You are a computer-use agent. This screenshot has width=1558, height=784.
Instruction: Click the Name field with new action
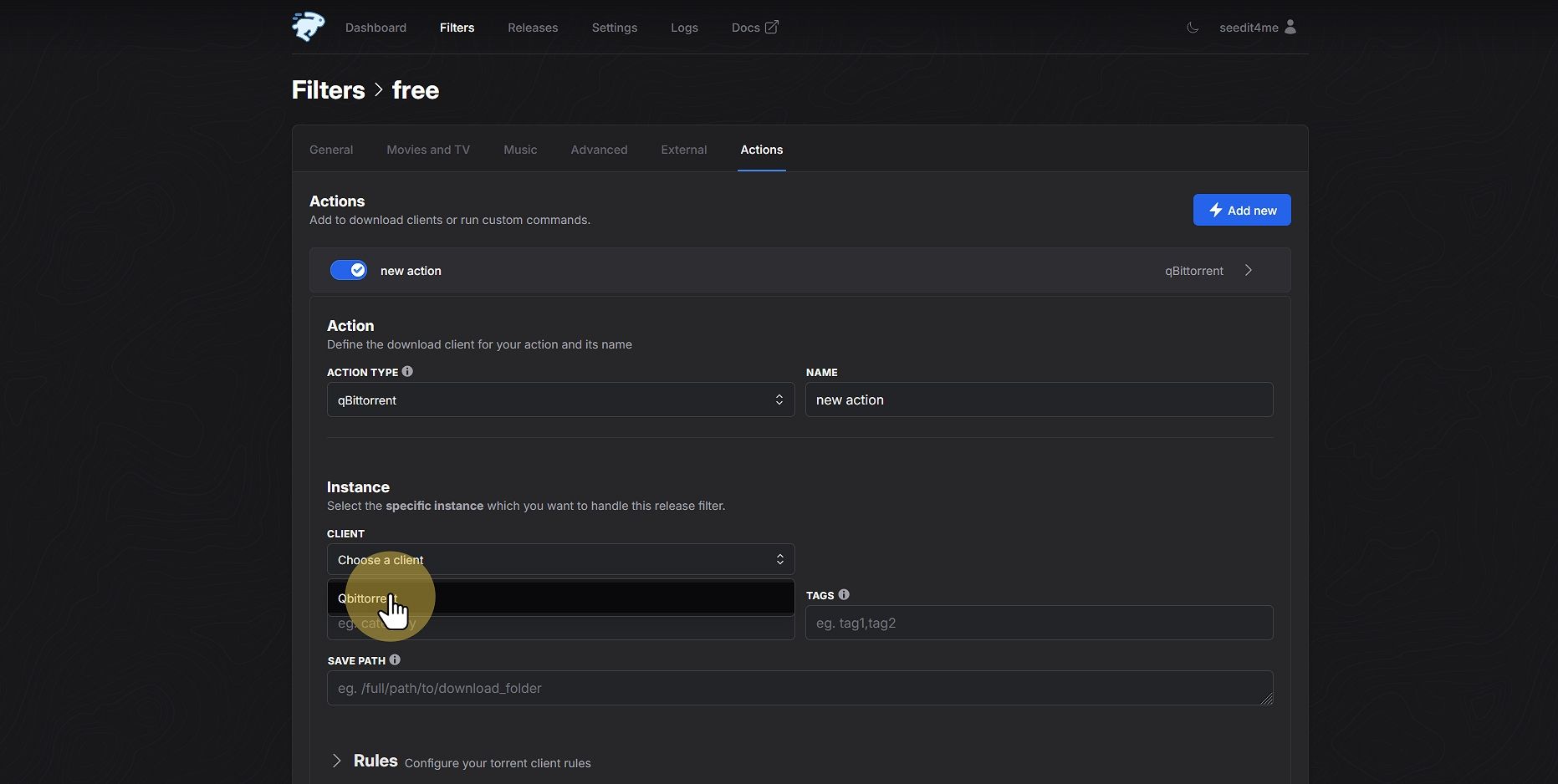[1039, 400]
